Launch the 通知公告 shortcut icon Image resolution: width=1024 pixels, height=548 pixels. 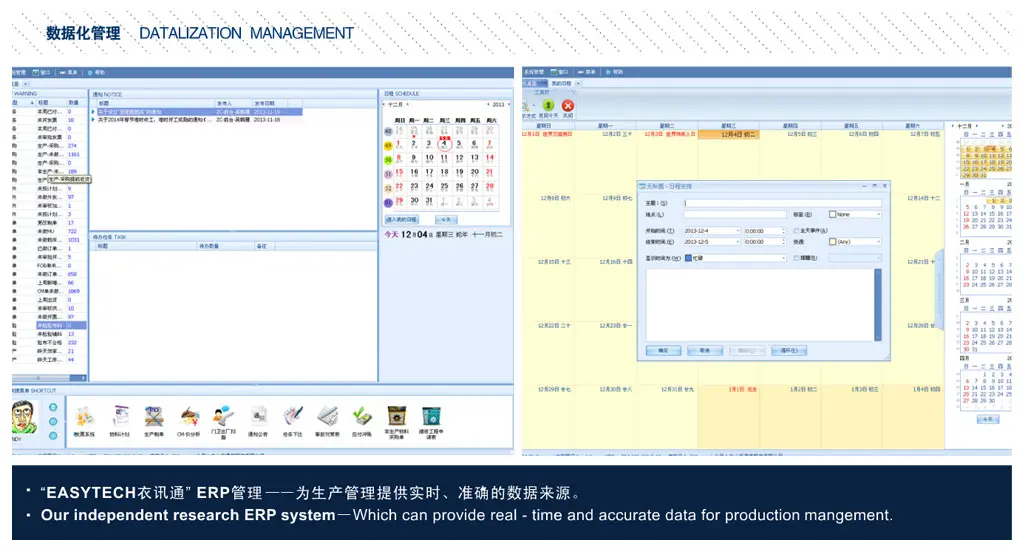(x=258, y=417)
